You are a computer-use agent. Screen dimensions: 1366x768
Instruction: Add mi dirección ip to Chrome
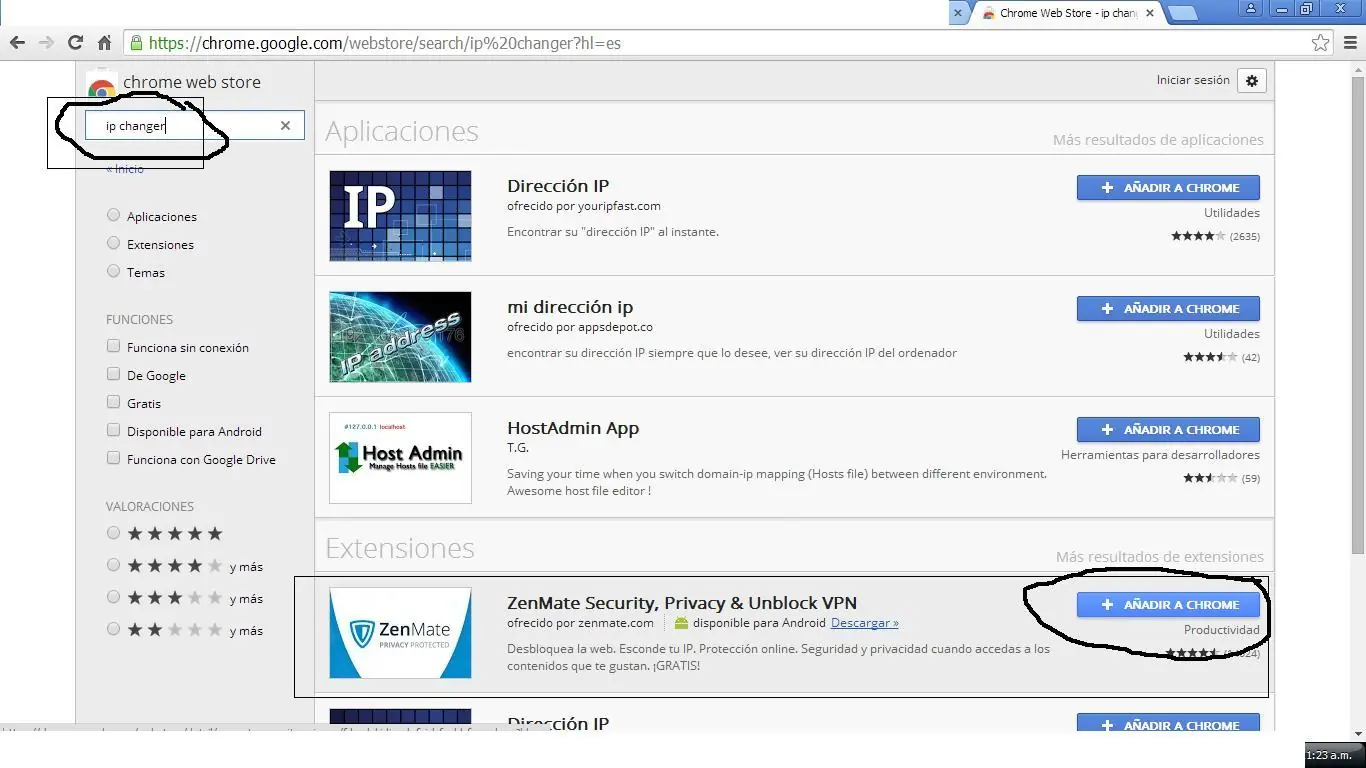point(1168,309)
